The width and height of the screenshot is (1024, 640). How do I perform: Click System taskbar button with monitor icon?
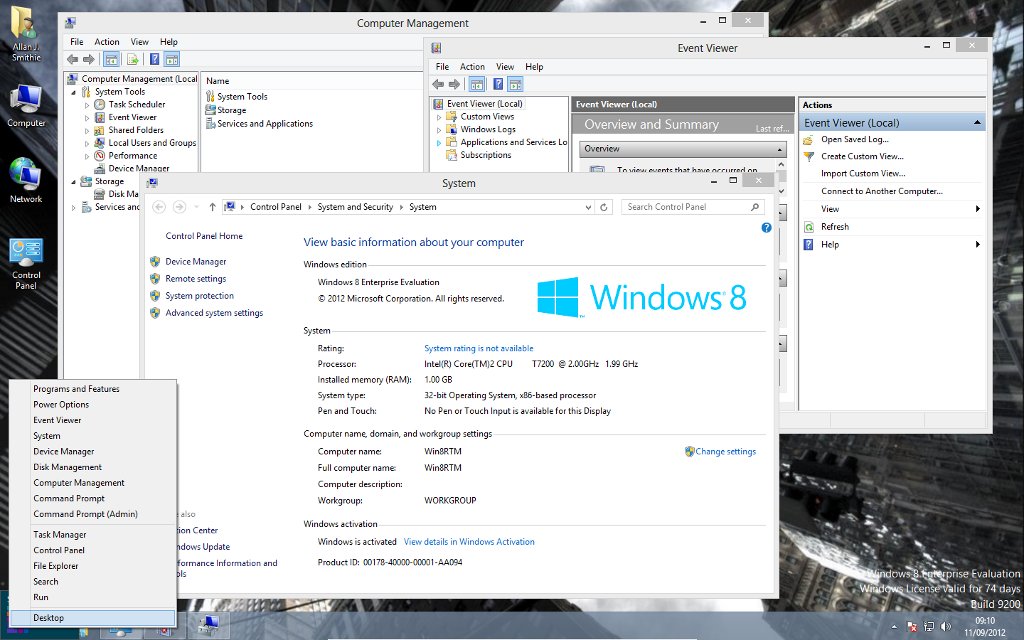click(x=209, y=625)
